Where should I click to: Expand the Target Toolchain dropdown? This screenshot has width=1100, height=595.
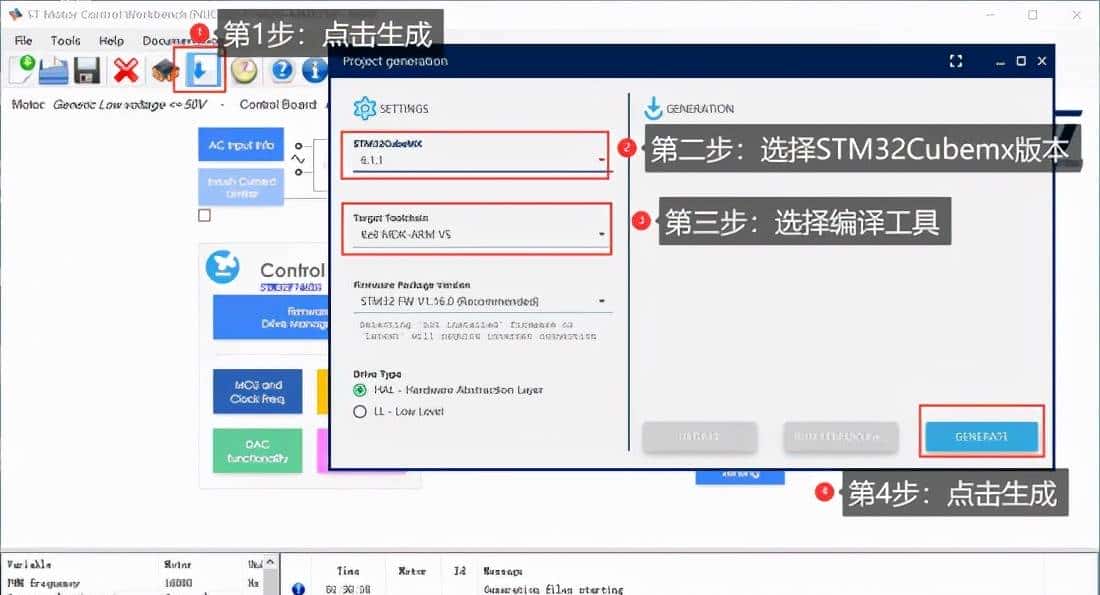pos(601,232)
